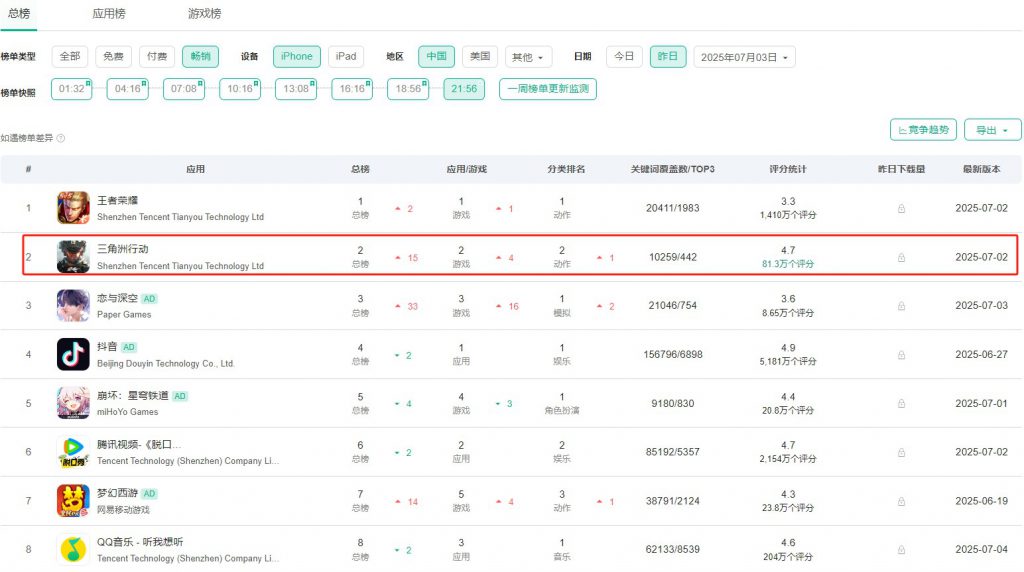The width and height of the screenshot is (1024, 572).
Task: Select the 01:32 snapshot
Action: pos(71,89)
